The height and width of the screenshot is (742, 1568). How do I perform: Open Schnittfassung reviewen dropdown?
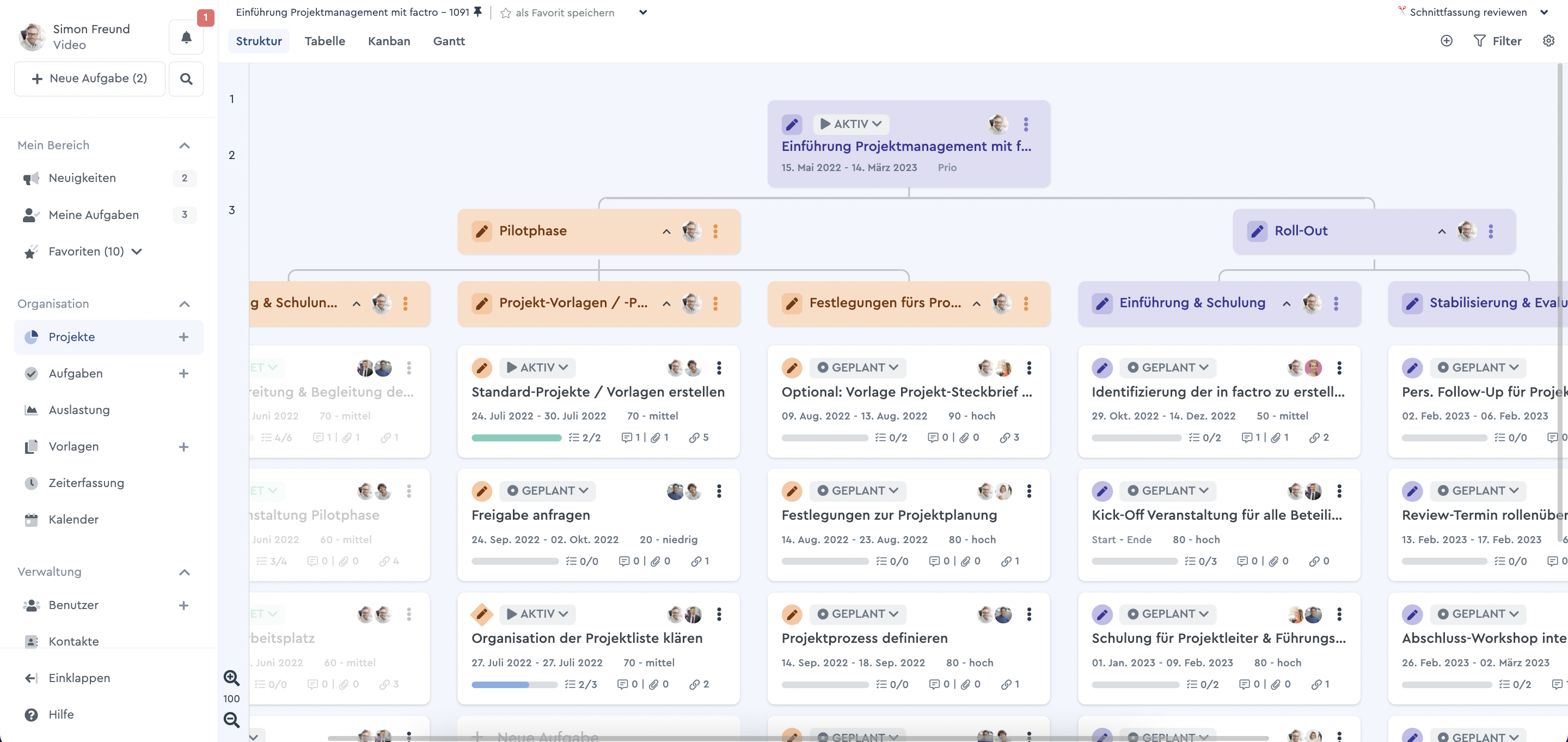pos(1543,12)
